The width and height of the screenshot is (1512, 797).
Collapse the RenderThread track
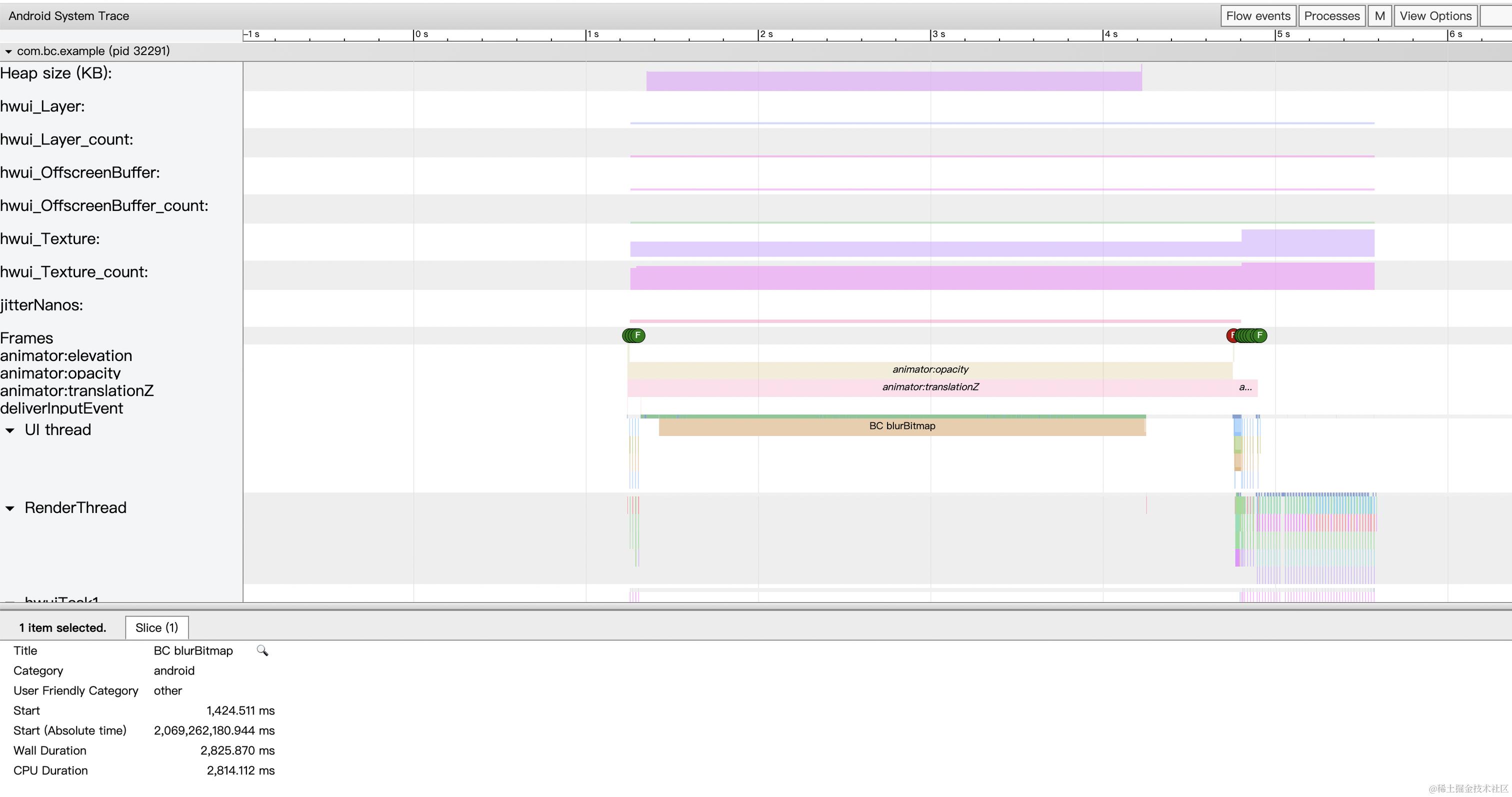click(10, 508)
